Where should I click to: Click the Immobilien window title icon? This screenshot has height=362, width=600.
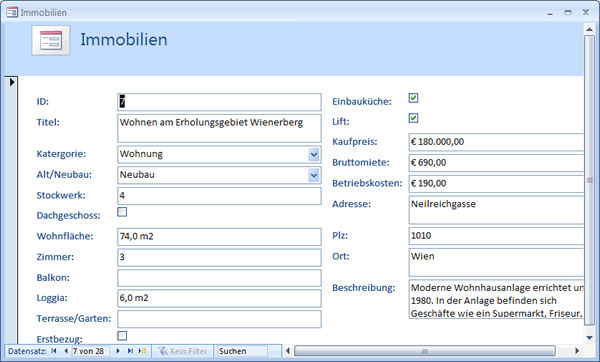pyautogui.click(x=12, y=12)
